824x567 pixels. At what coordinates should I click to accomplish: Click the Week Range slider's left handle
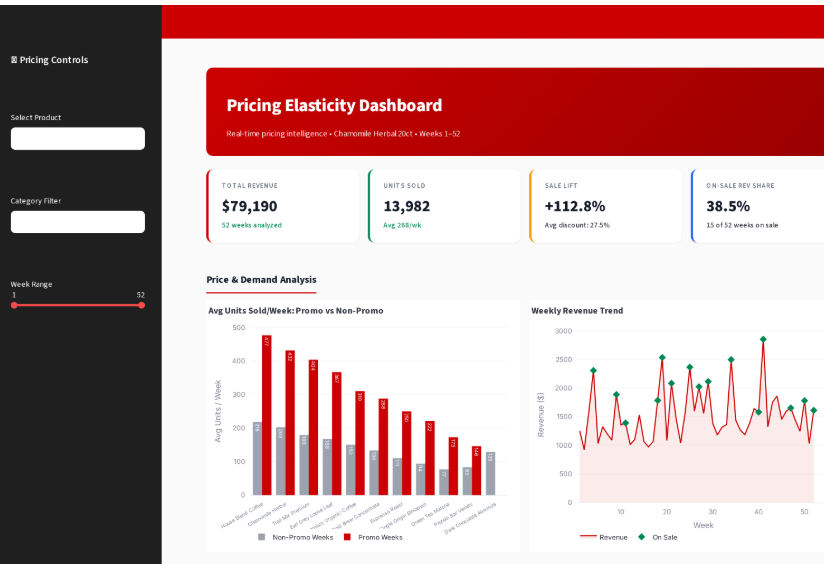point(14,305)
